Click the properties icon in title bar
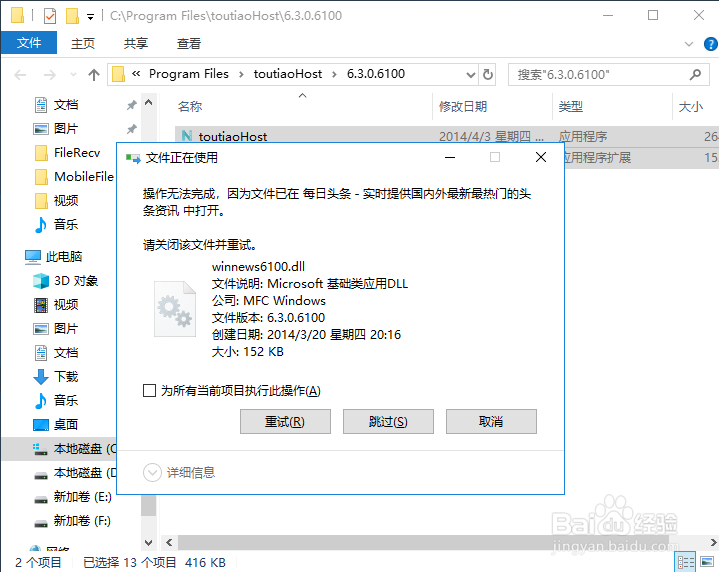 (x=50, y=16)
